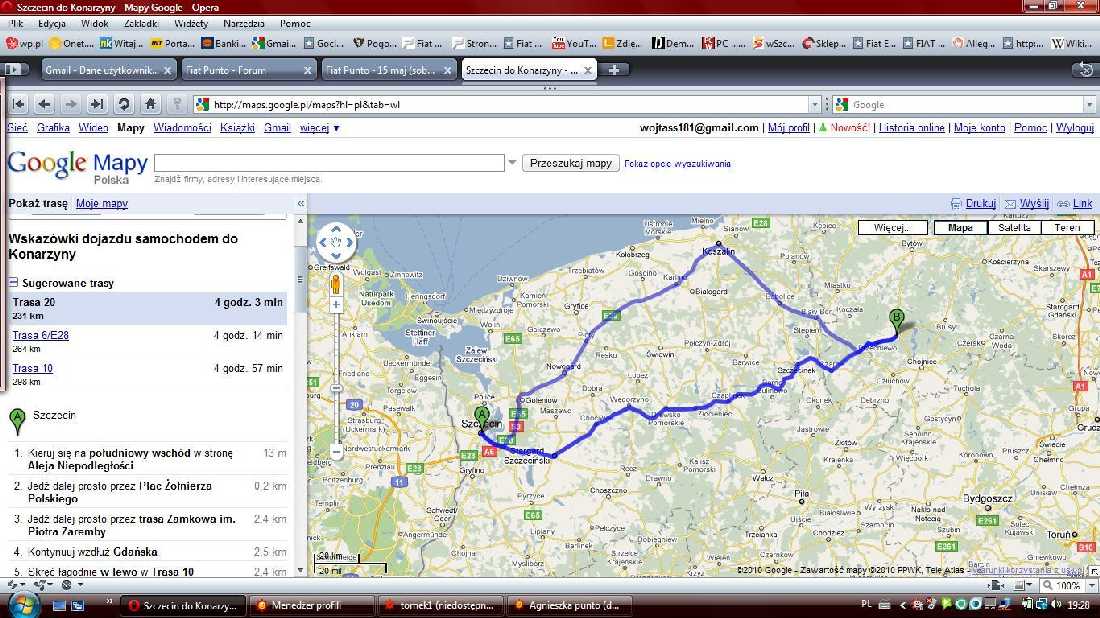
Task: Open the page zoom 100% dropdown
Action: pos(1092,585)
